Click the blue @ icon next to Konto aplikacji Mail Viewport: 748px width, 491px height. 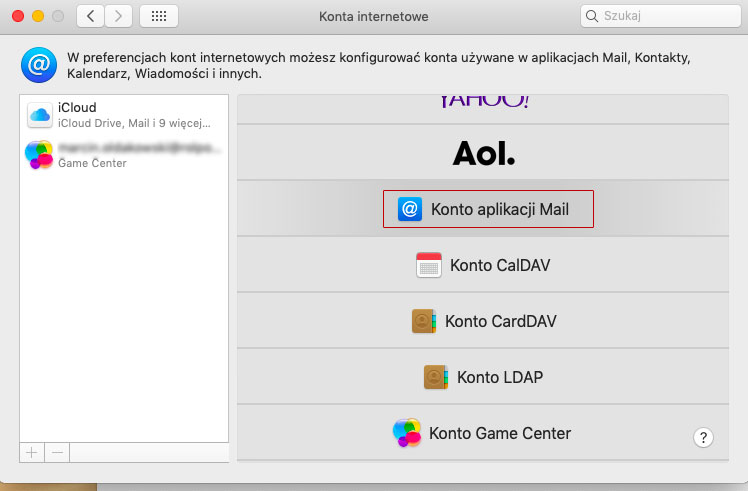(410, 209)
